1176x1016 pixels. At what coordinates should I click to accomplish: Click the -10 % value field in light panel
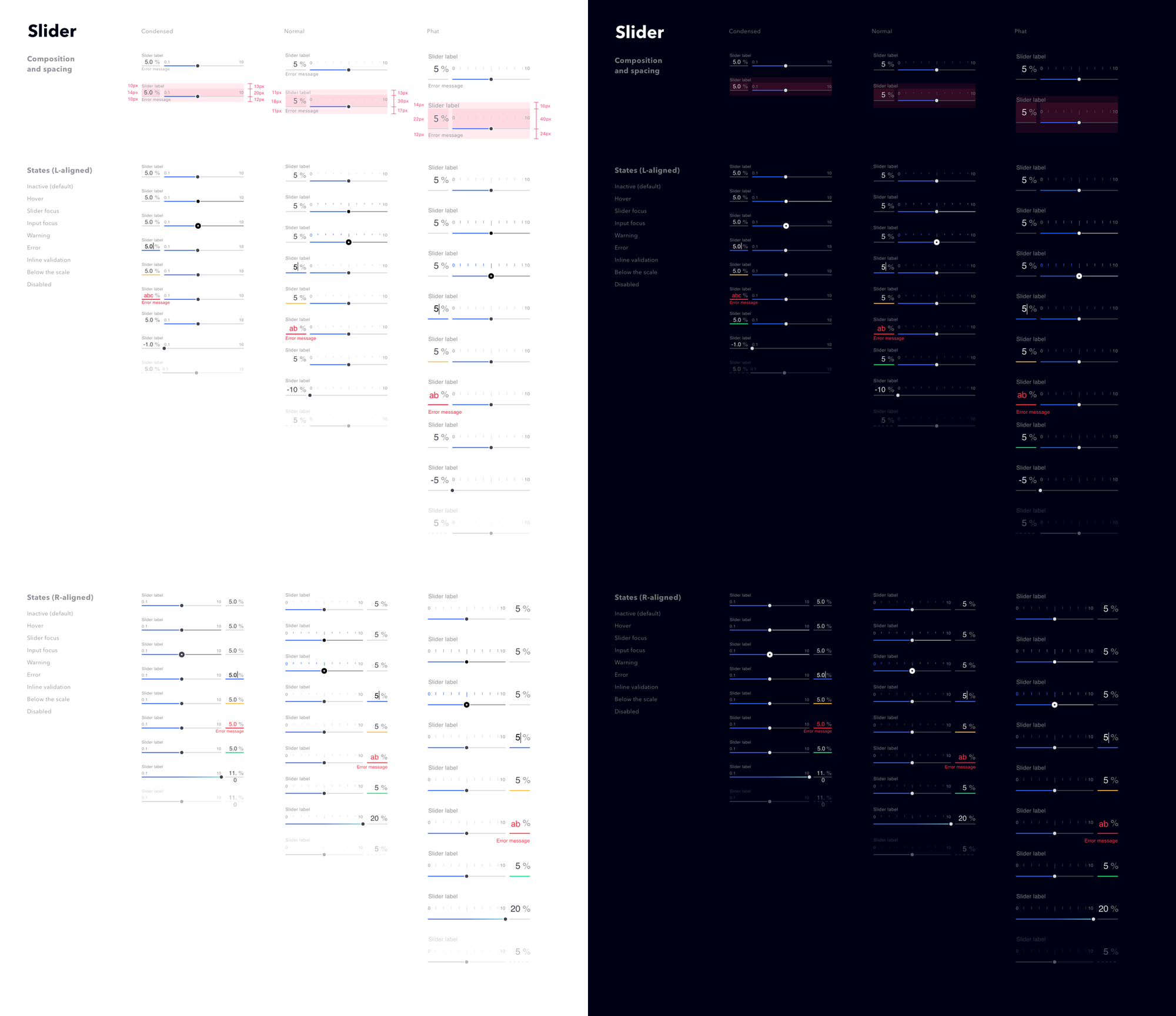pyautogui.click(x=296, y=389)
